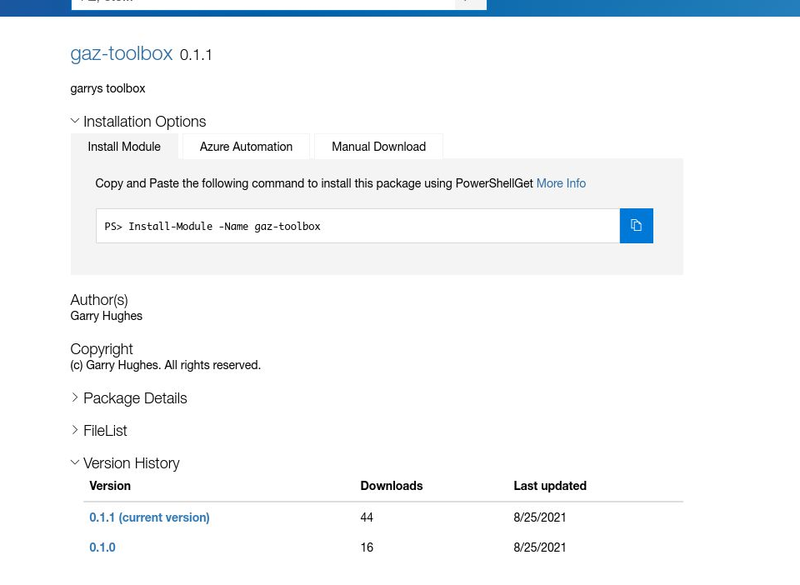Image resolution: width=800 pixels, height=585 pixels.
Task: Select the Install Module tab
Action: click(124, 146)
